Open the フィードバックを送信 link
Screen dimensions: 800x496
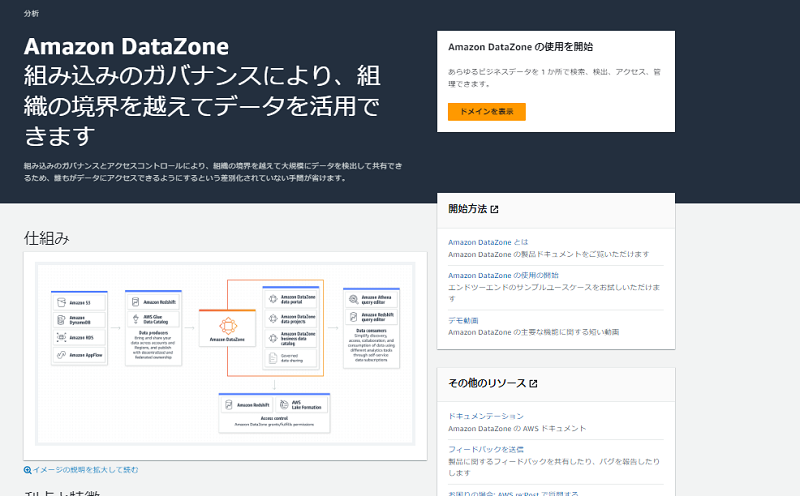(x=486, y=449)
